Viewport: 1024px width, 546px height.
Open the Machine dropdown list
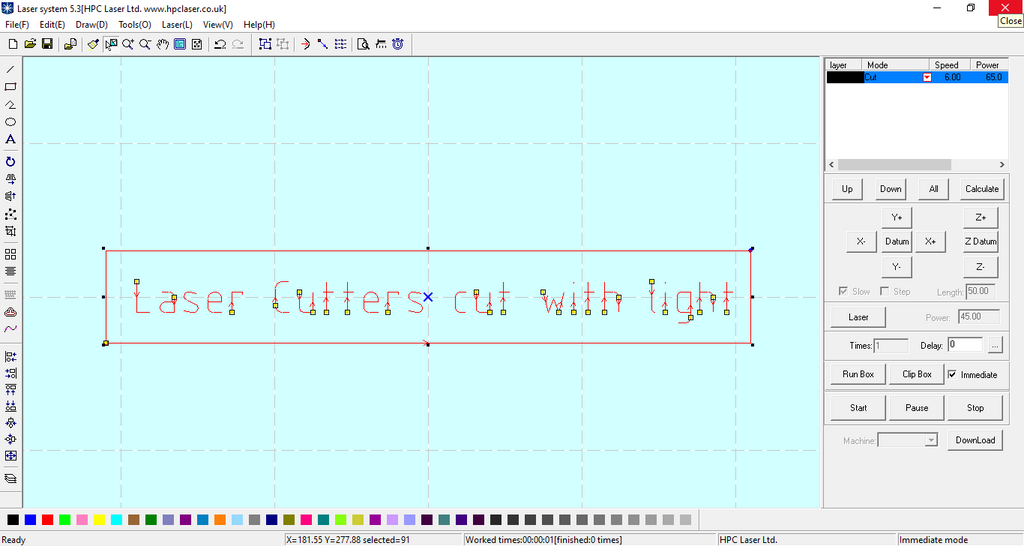[x=931, y=441]
